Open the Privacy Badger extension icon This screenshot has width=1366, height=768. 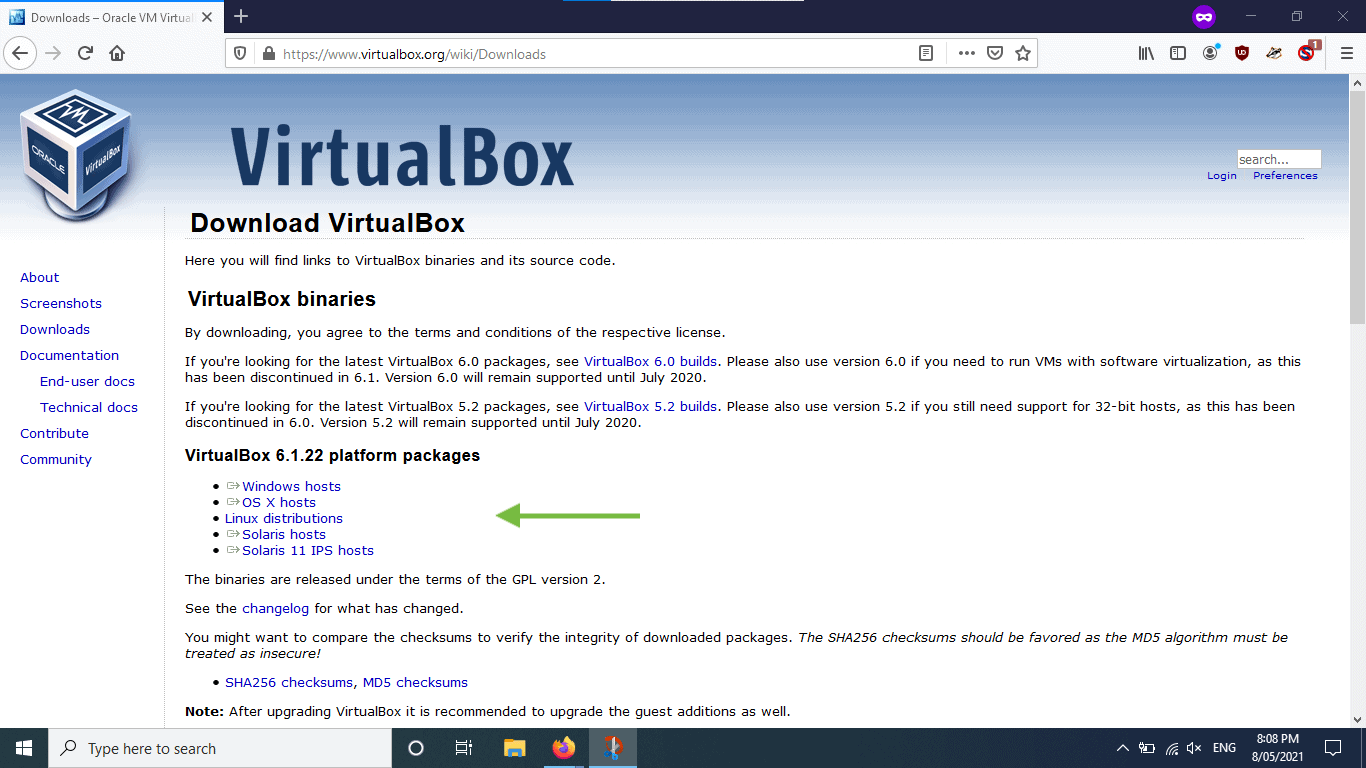1274,54
